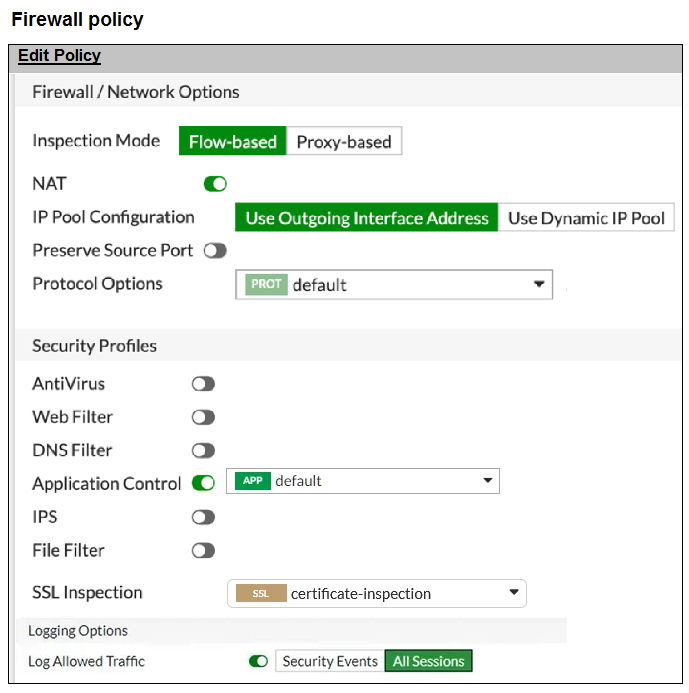Enable the Web Filter toggle
This screenshot has width=689, height=693.
(204, 417)
